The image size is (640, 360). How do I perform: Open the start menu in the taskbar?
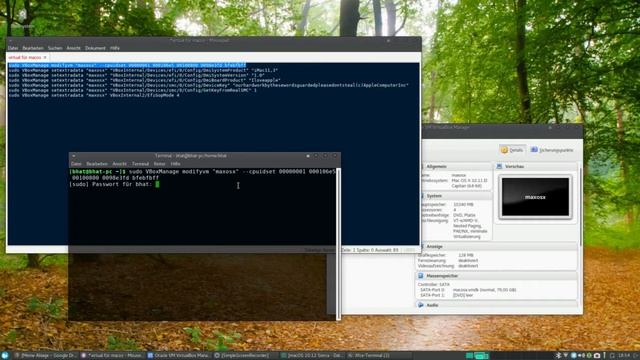pos(5,356)
